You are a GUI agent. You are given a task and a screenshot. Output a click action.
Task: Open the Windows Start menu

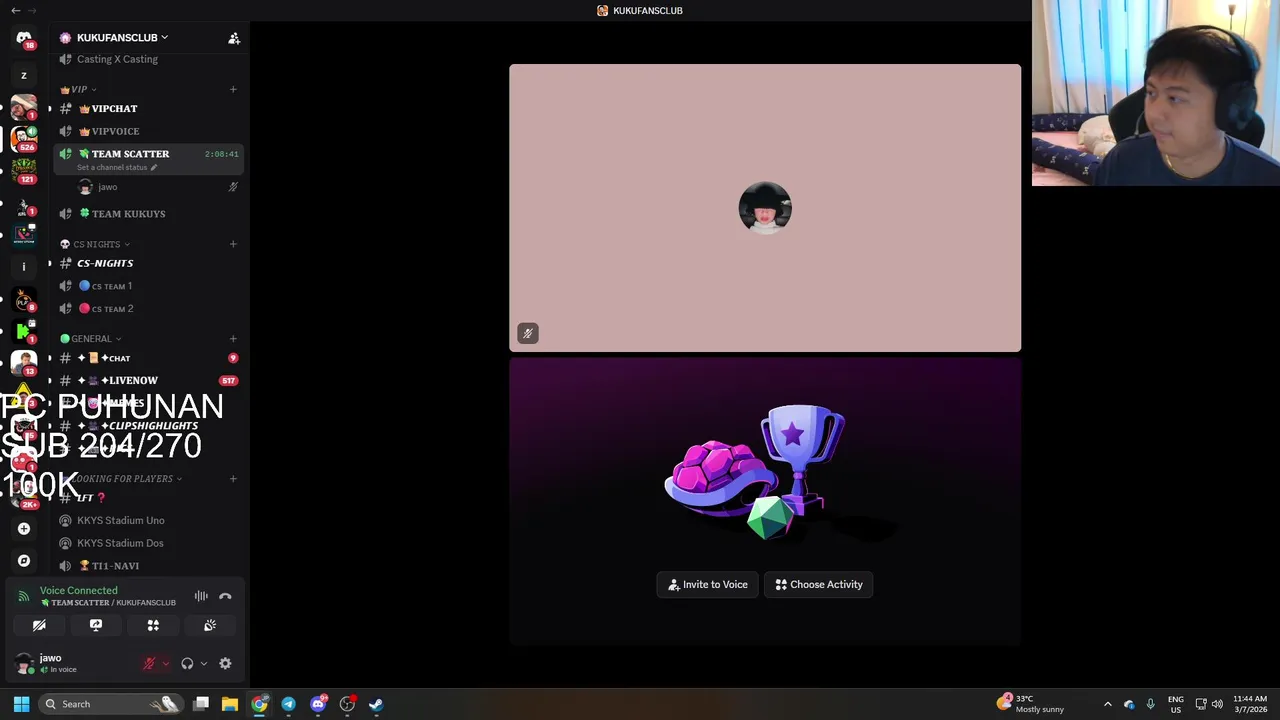click(x=21, y=704)
